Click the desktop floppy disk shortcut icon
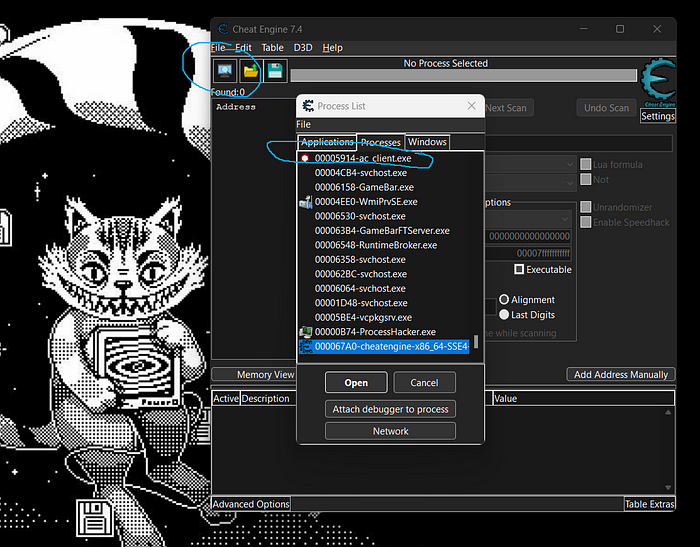Screen dimensions: 700x547 click(94, 518)
